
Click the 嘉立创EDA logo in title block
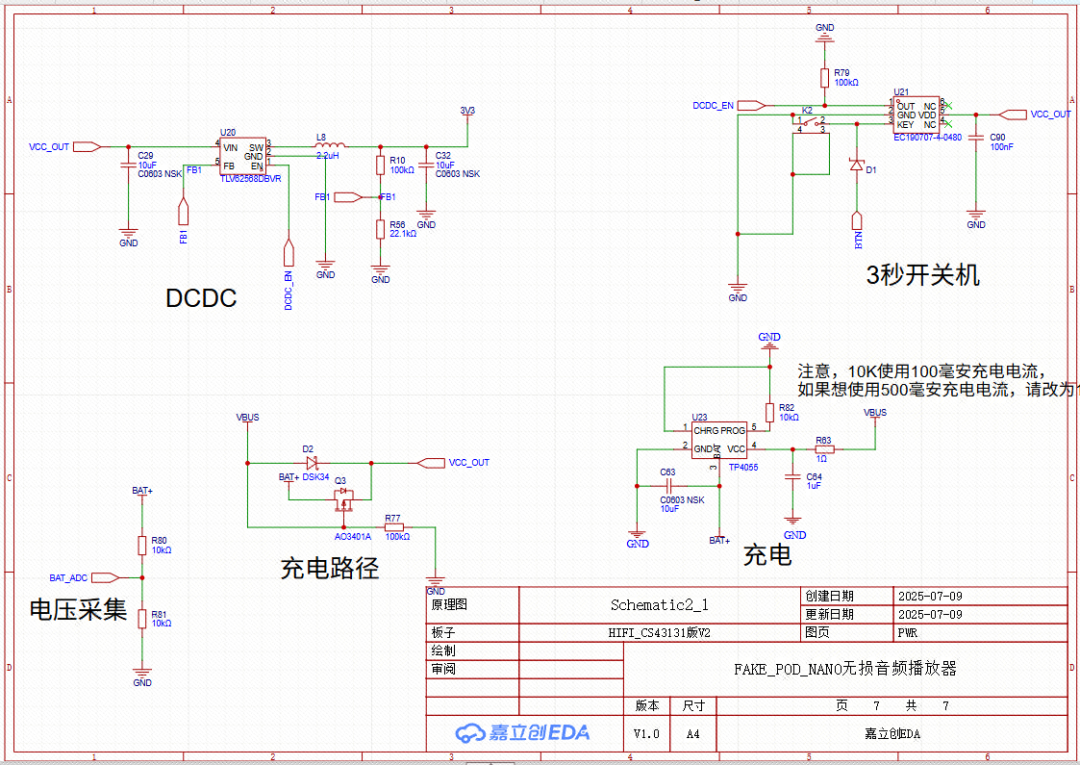pos(523,733)
